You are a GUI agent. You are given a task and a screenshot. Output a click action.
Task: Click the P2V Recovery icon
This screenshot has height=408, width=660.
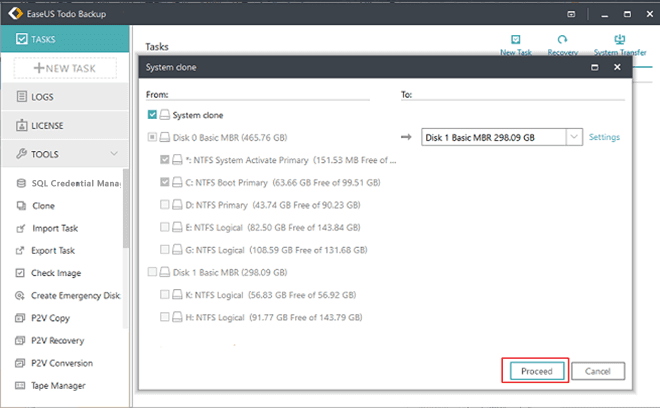[20, 340]
